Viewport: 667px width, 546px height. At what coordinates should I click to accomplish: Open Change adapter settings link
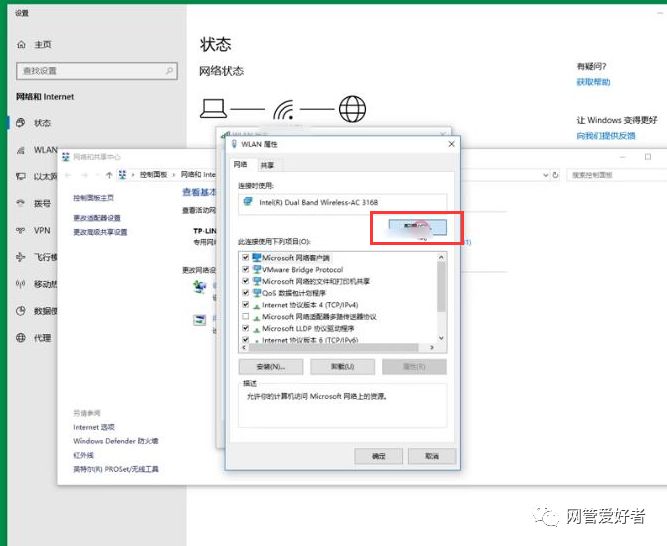click(x=97, y=218)
